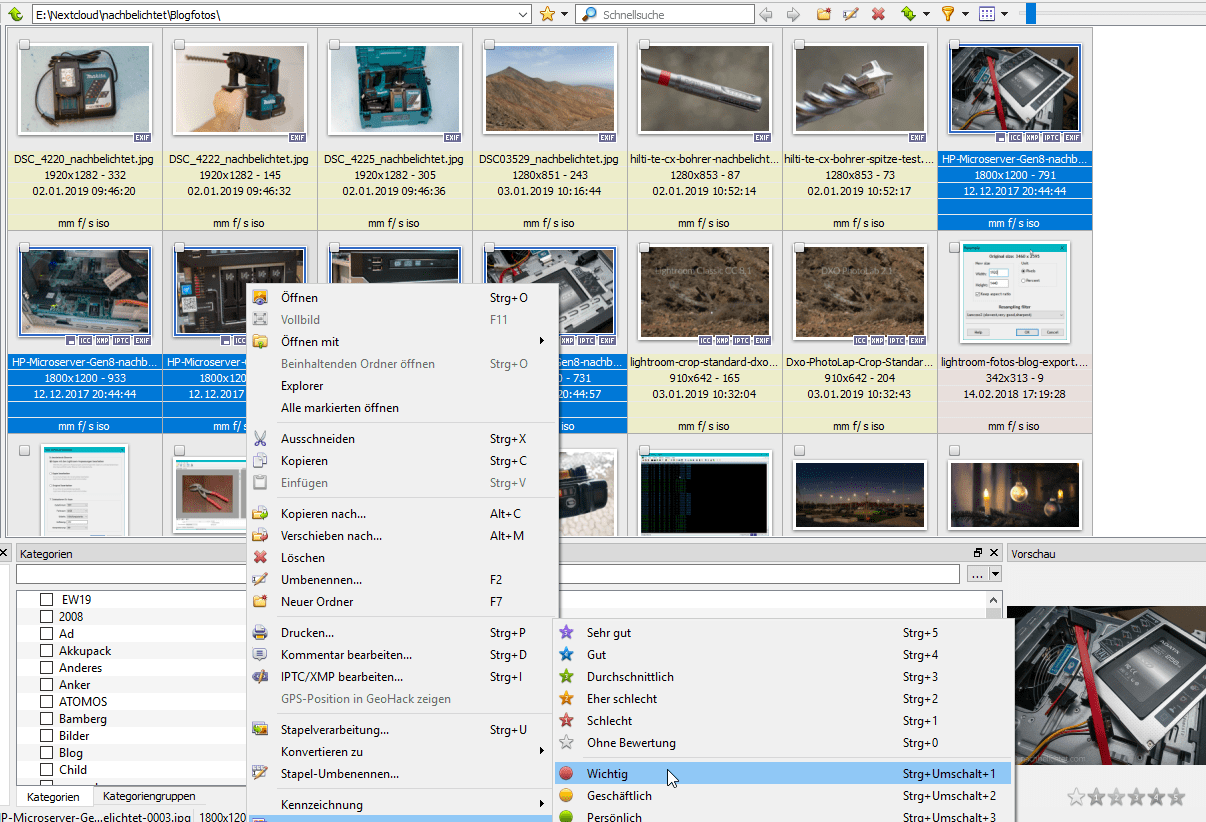Apply red 'Wichtig' color label
The image size is (1206, 822).
coord(607,774)
